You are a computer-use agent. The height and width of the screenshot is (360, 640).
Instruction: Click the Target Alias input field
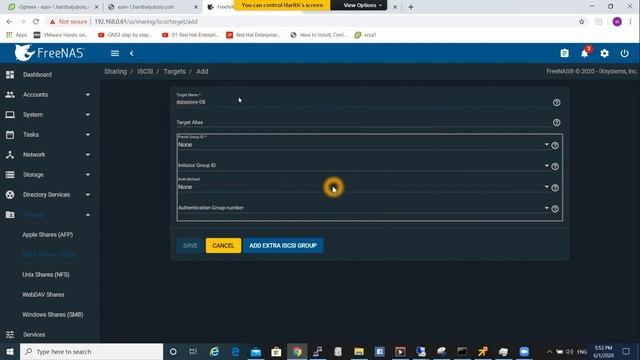[363, 122]
